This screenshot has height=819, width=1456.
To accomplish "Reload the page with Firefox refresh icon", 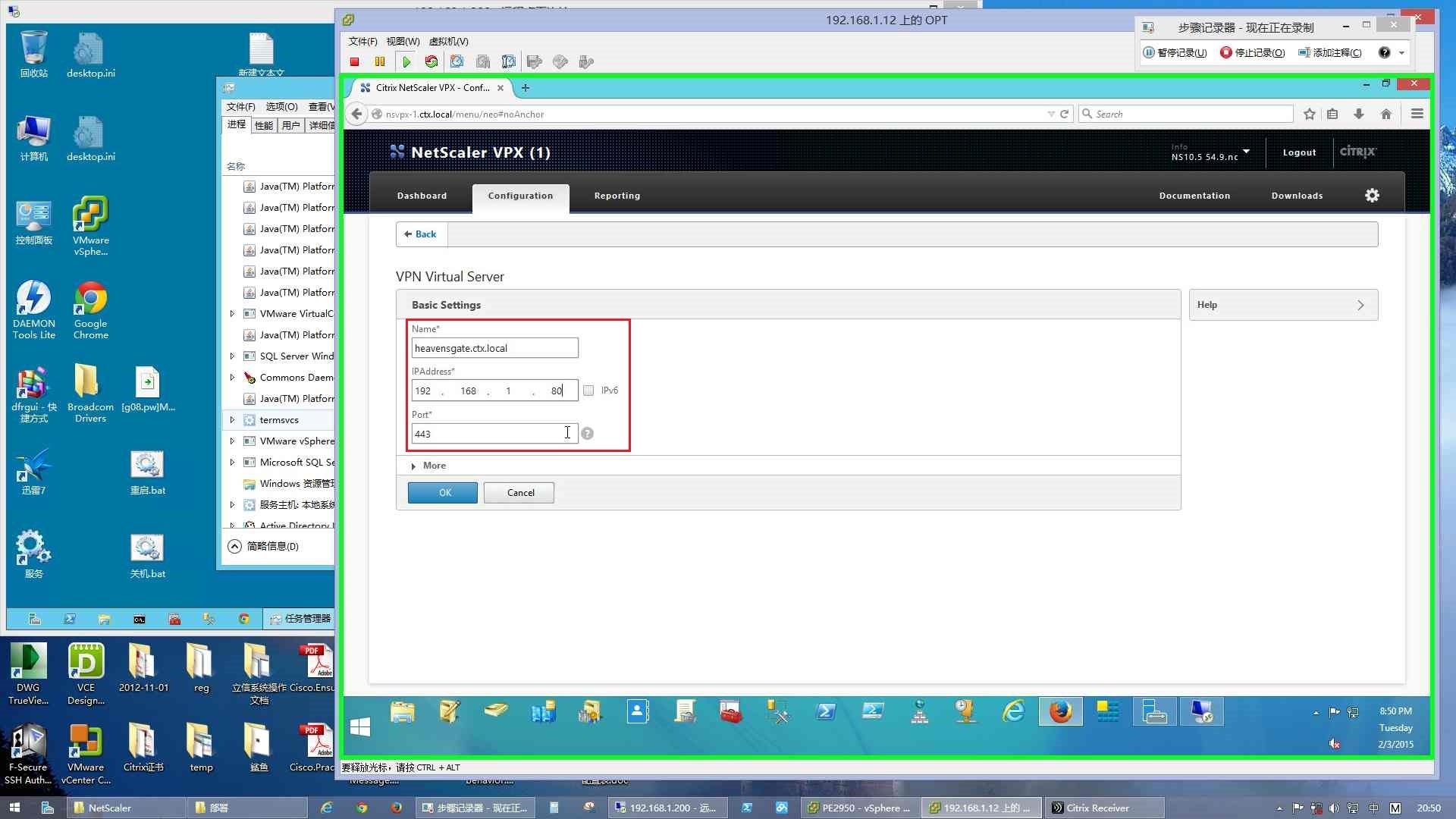I will point(1064,115).
